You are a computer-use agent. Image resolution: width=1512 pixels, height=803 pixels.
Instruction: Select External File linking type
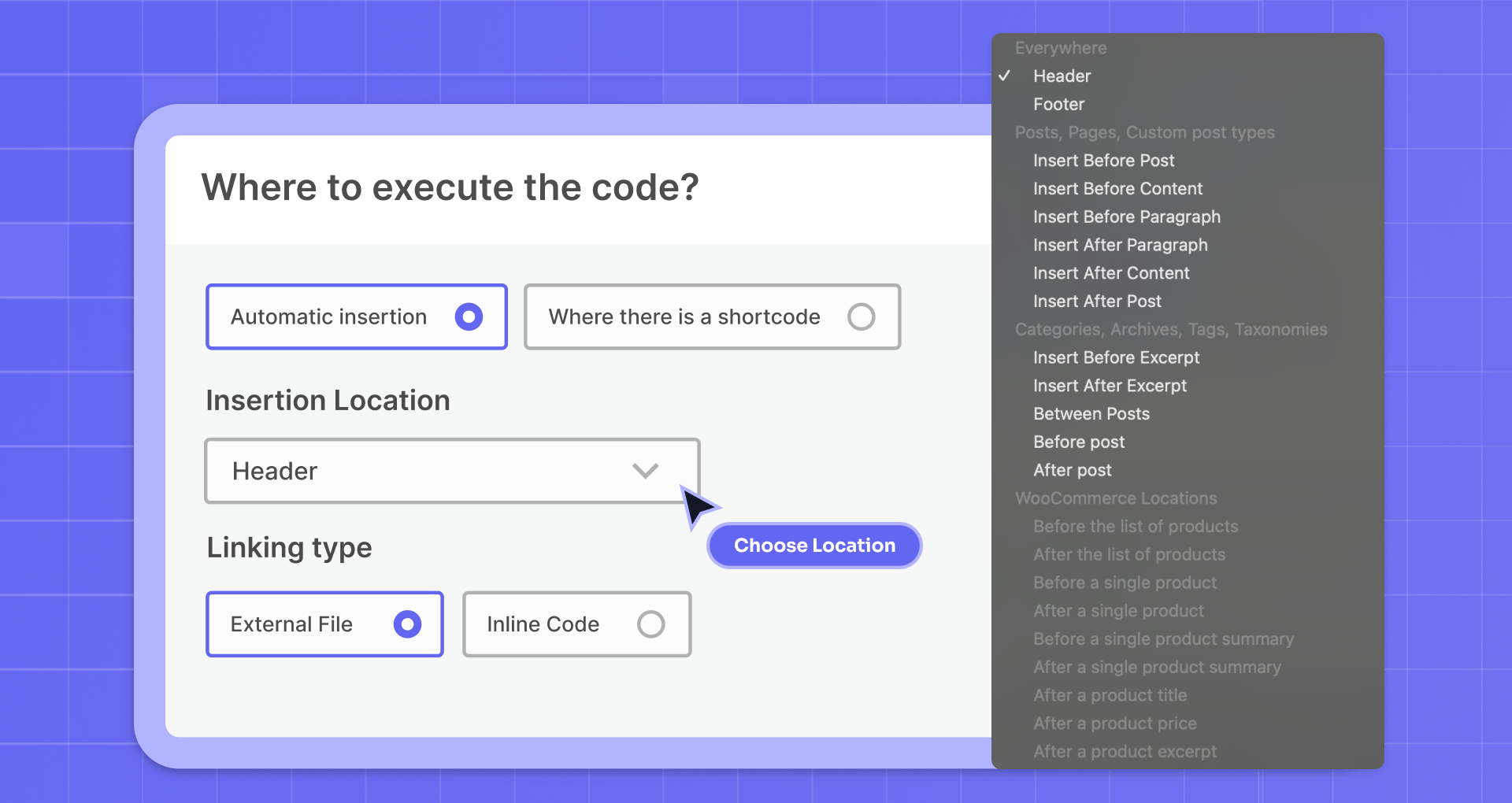[407, 624]
